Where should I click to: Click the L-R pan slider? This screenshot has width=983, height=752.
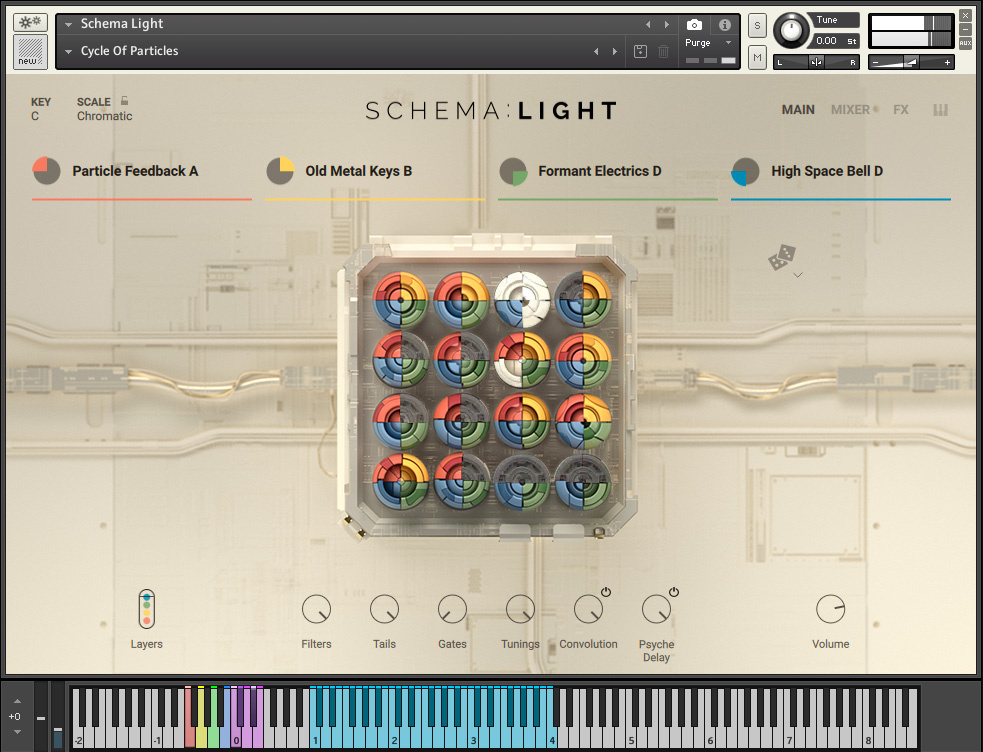click(x=816, y=62)
